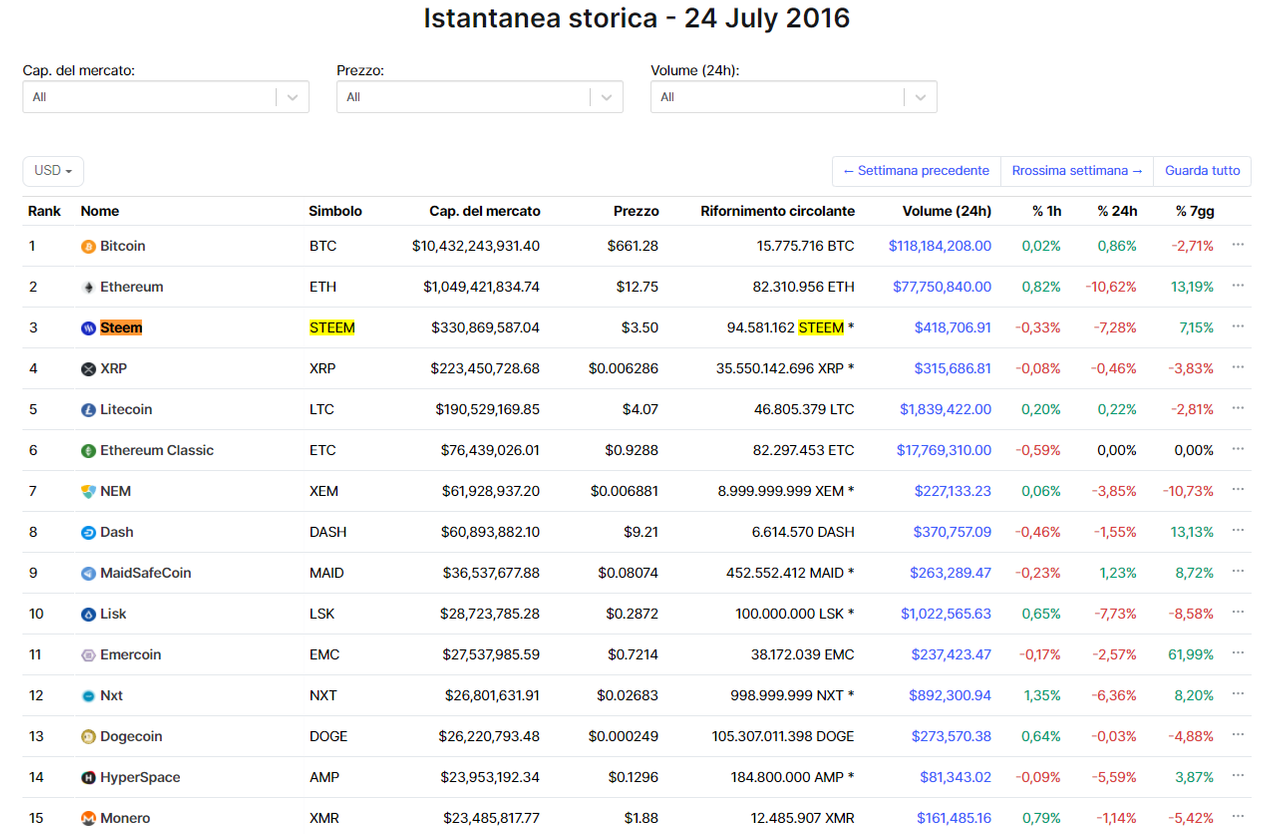Open Ethereum volume $77,750,840.00 link
Viewport: 1280px width, 834px height.
pos(942,287)
